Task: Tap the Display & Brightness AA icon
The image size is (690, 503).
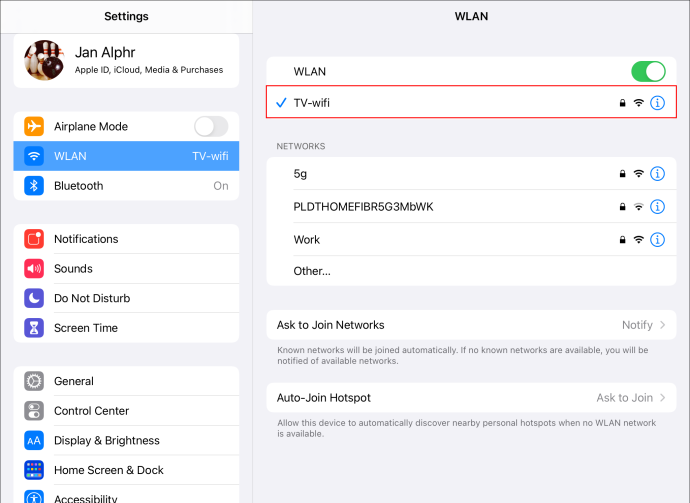Action: [34, 441]
